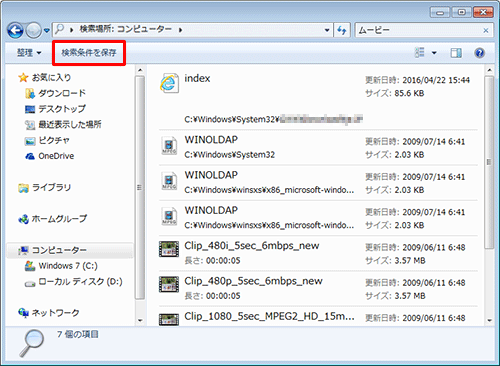The image size is (500, 366).
Task: Click the ローカル ディスク (D:) drive icon
Action: (x=30, y=283)
